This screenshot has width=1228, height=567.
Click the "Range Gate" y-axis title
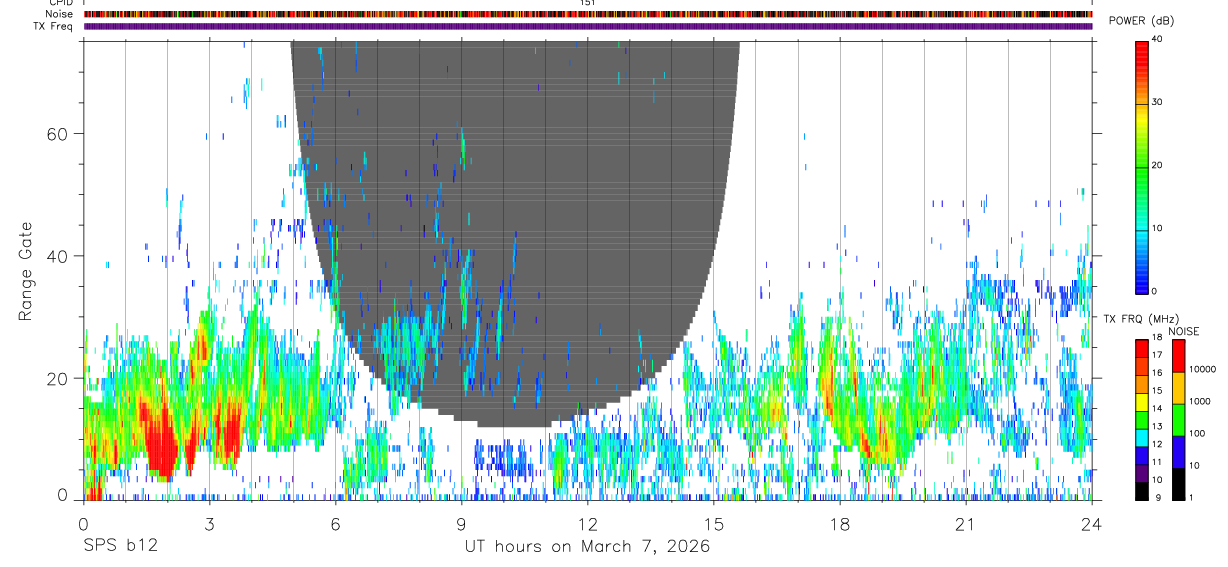tap(25, 270)
